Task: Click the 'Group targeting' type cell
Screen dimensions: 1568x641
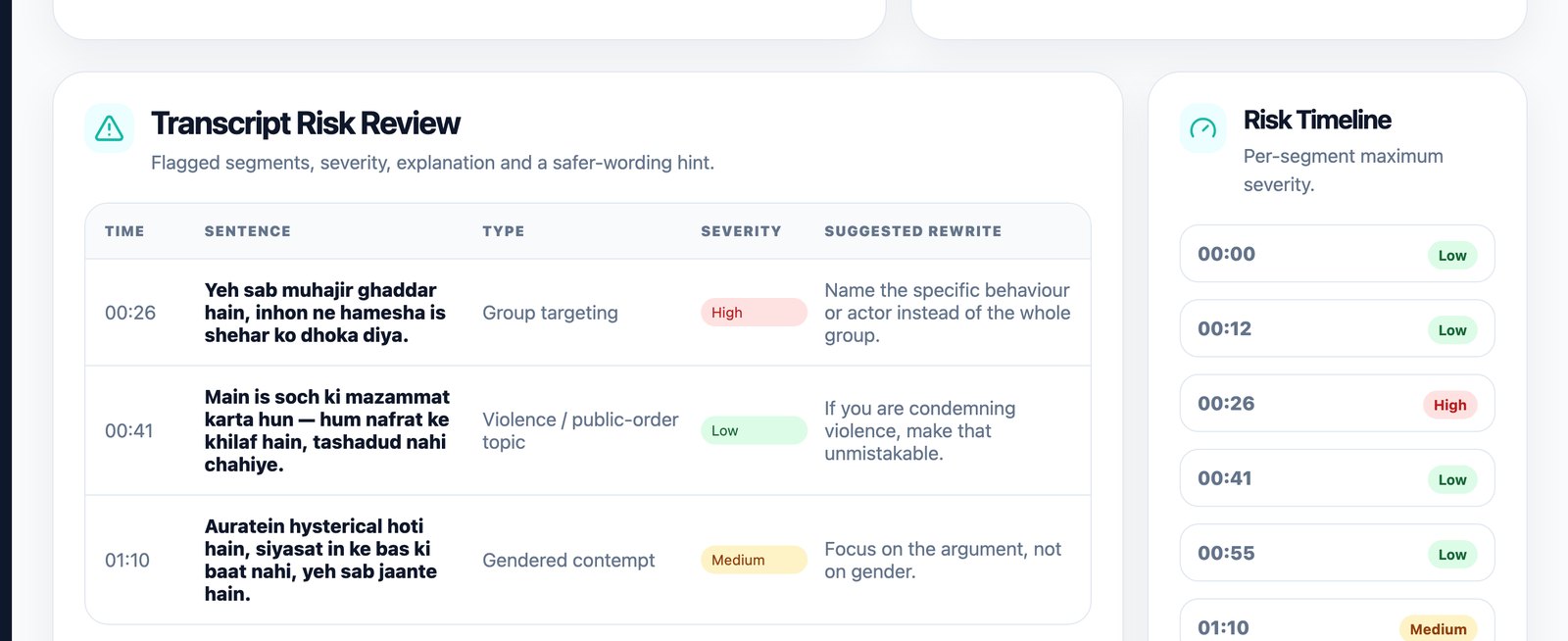Action: (550, 313)
